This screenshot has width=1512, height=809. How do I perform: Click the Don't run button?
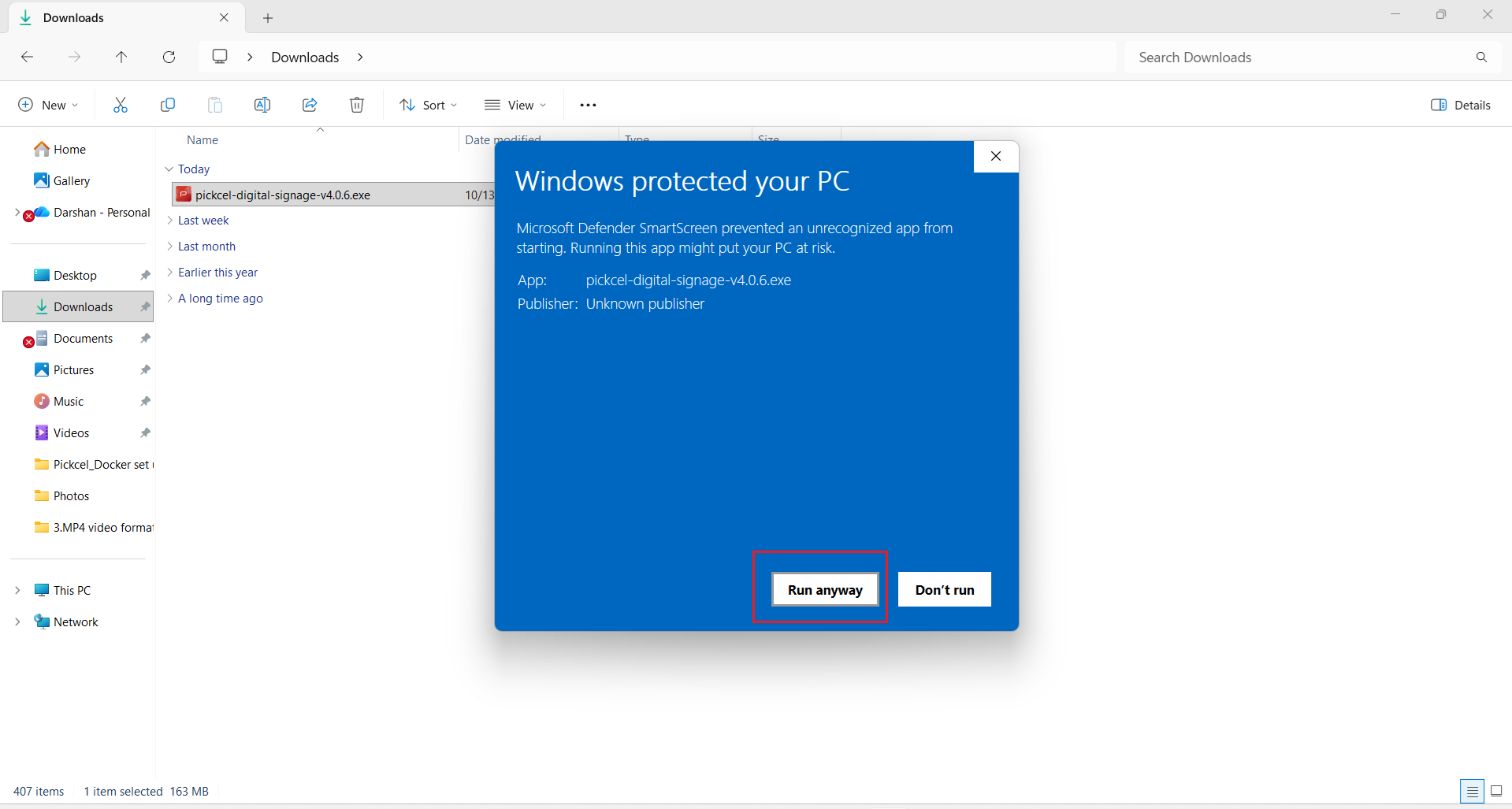pyautogui.click(x=944, y=589)
